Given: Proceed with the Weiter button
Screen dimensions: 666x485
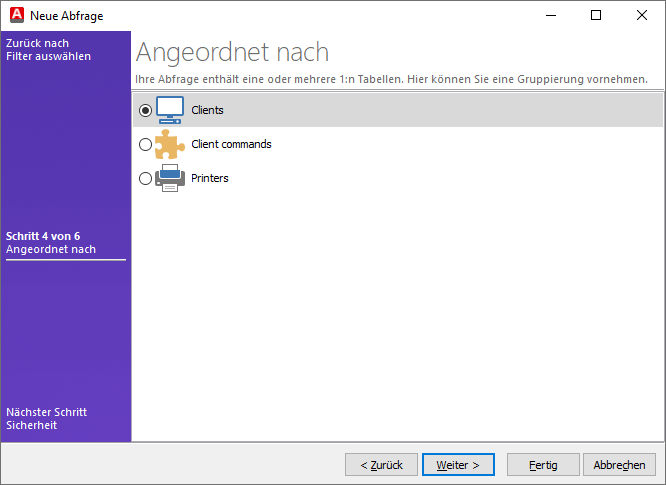Looking at the screenshot, I should pyautogui.click(x=458, y=465).
